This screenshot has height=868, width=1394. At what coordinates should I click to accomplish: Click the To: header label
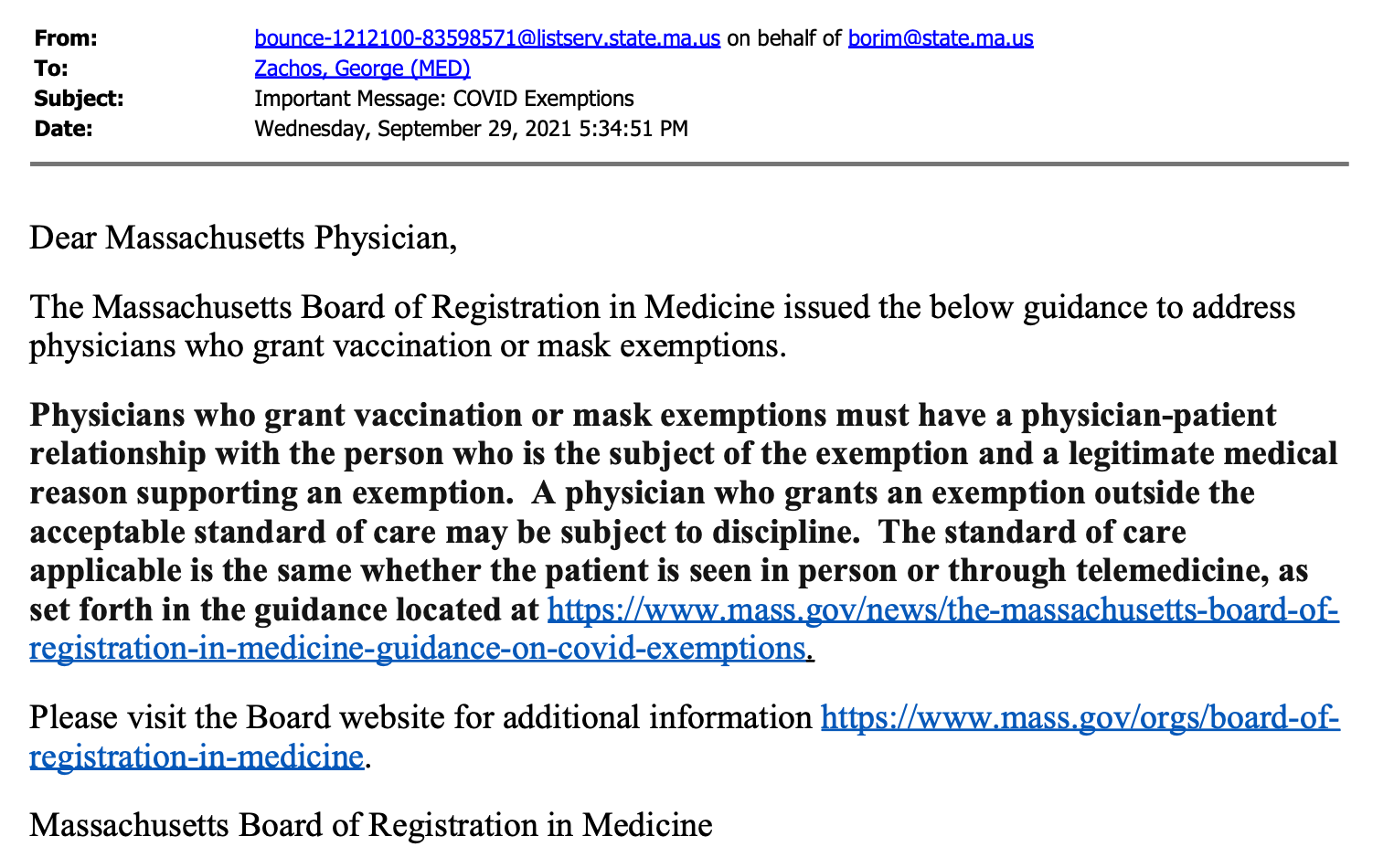pyautogui.click(x=51, y=69)
